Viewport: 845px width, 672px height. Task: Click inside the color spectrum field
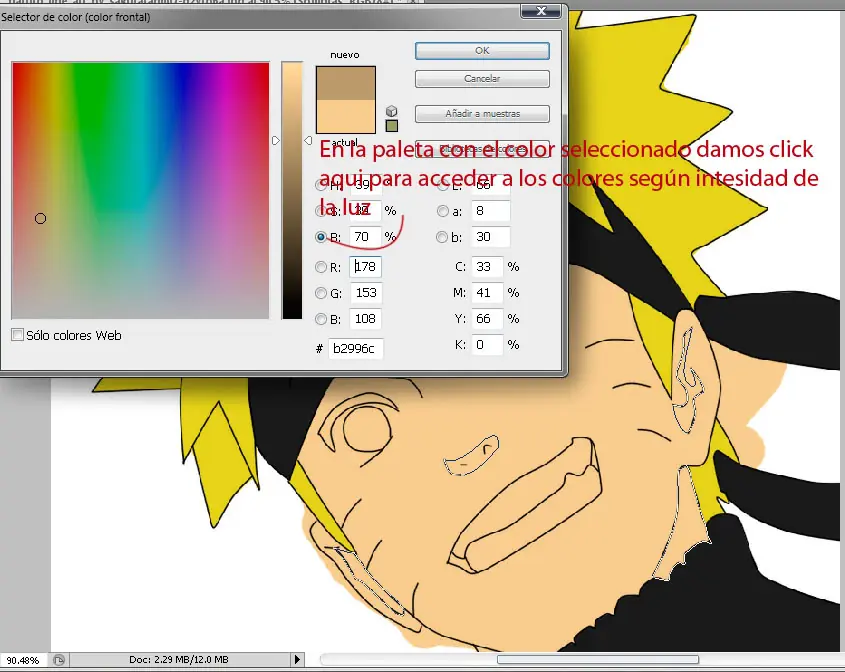(x=140, y=190)
